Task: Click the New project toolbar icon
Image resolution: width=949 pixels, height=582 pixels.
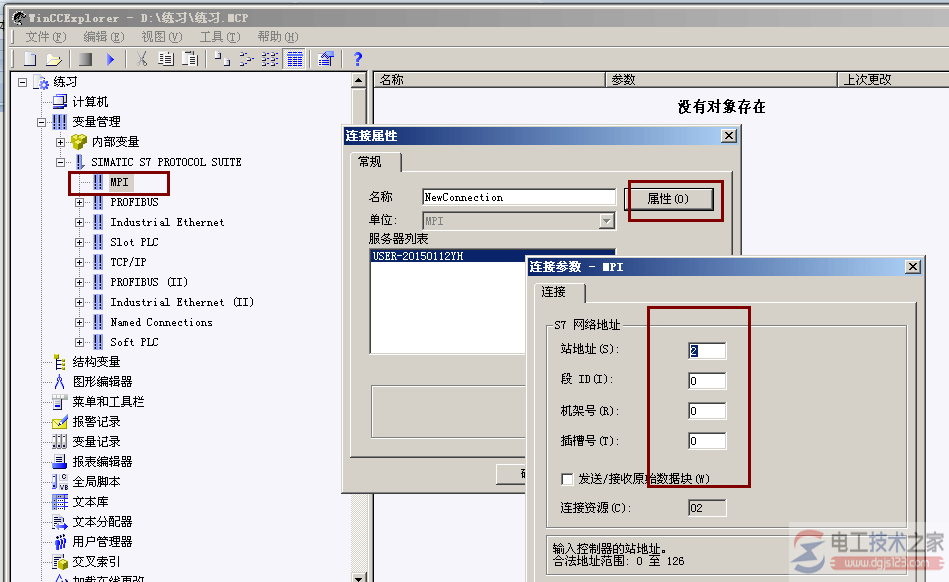Action: point(30,59)
